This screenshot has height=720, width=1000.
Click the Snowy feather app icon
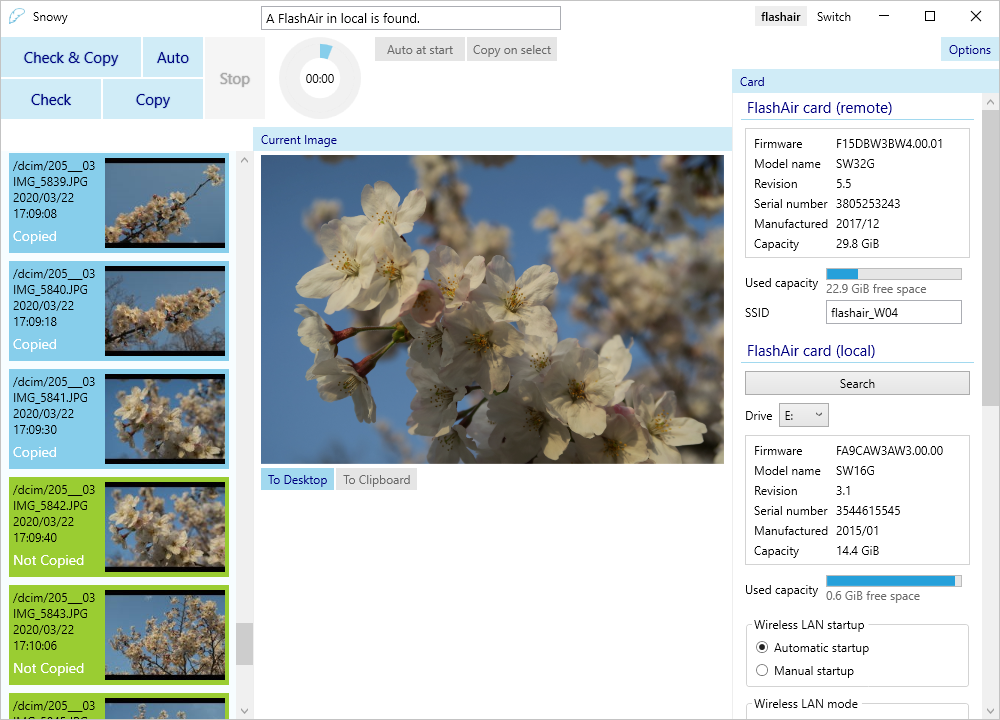point(17,16)
